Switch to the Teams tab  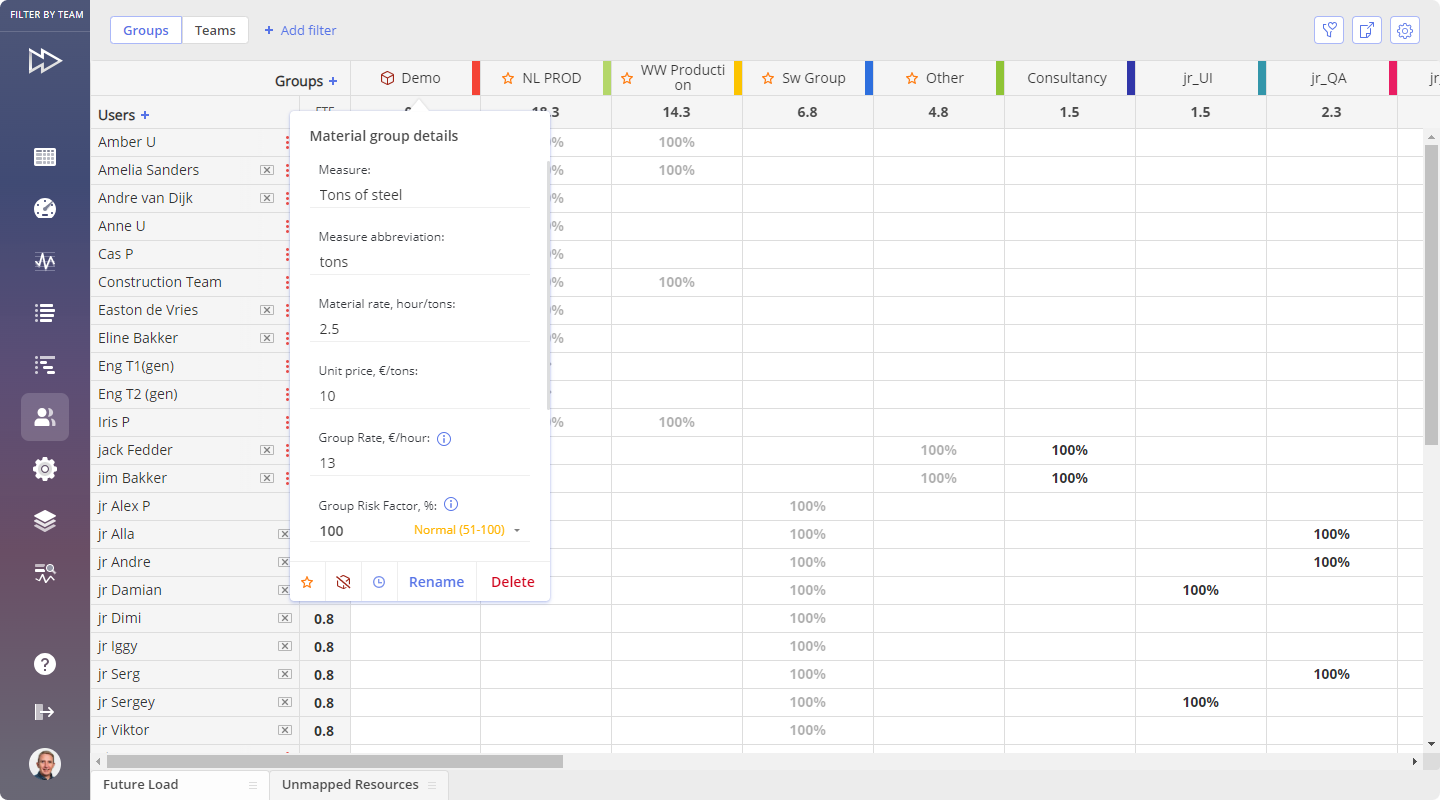tap(215, 30)
